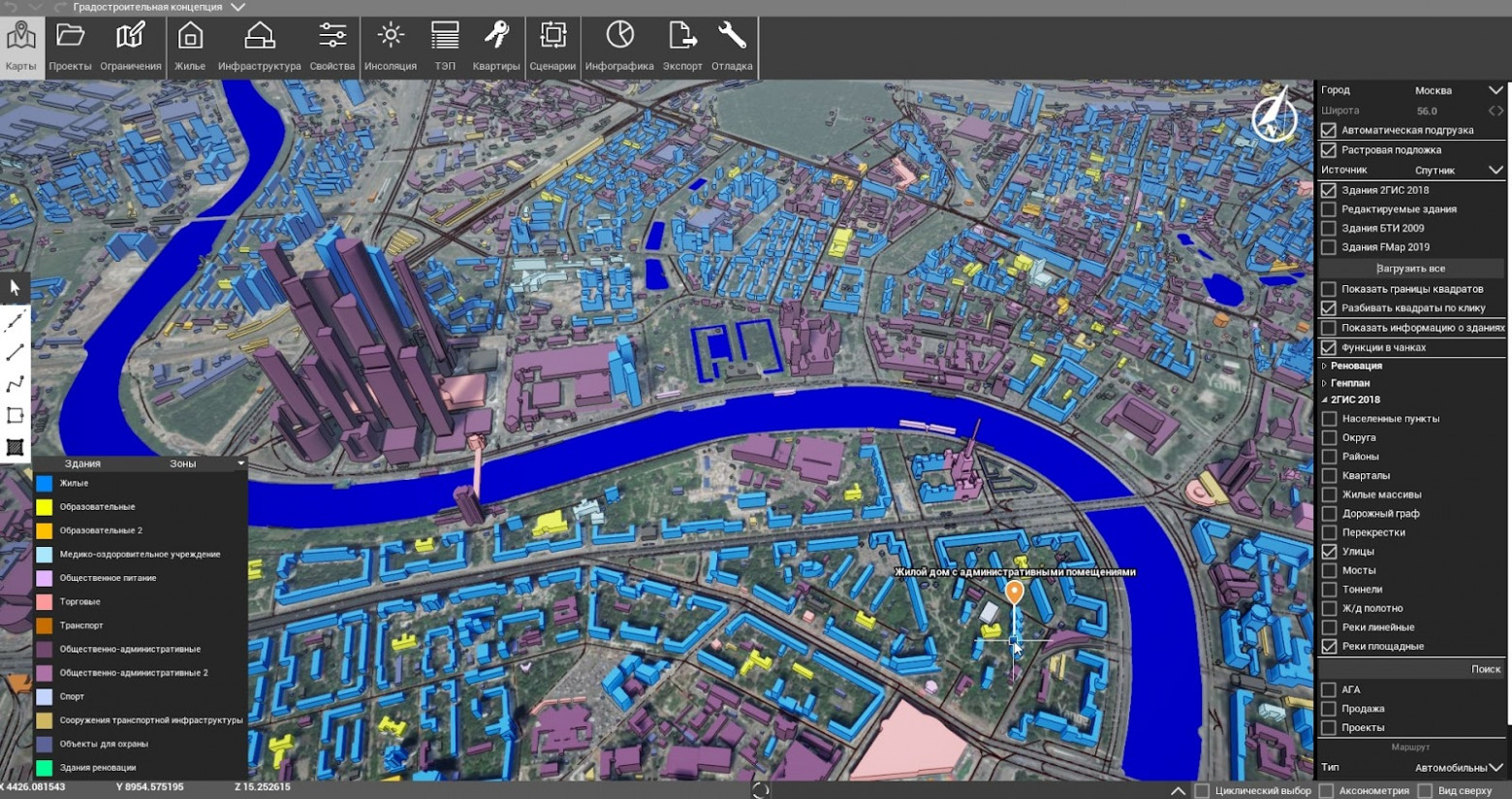Open the Карты (Maps) toolbar section
The image size is (1512, 799).
(x=20, y=46)
